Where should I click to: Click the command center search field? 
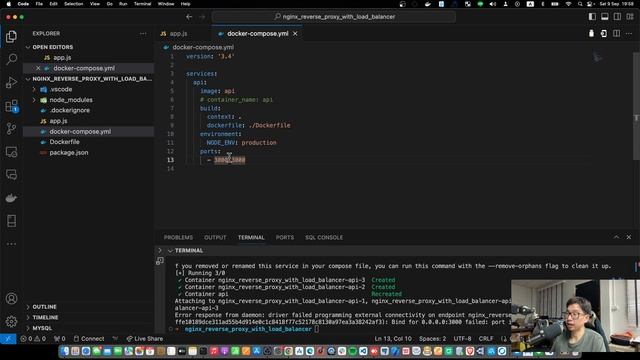334,17
